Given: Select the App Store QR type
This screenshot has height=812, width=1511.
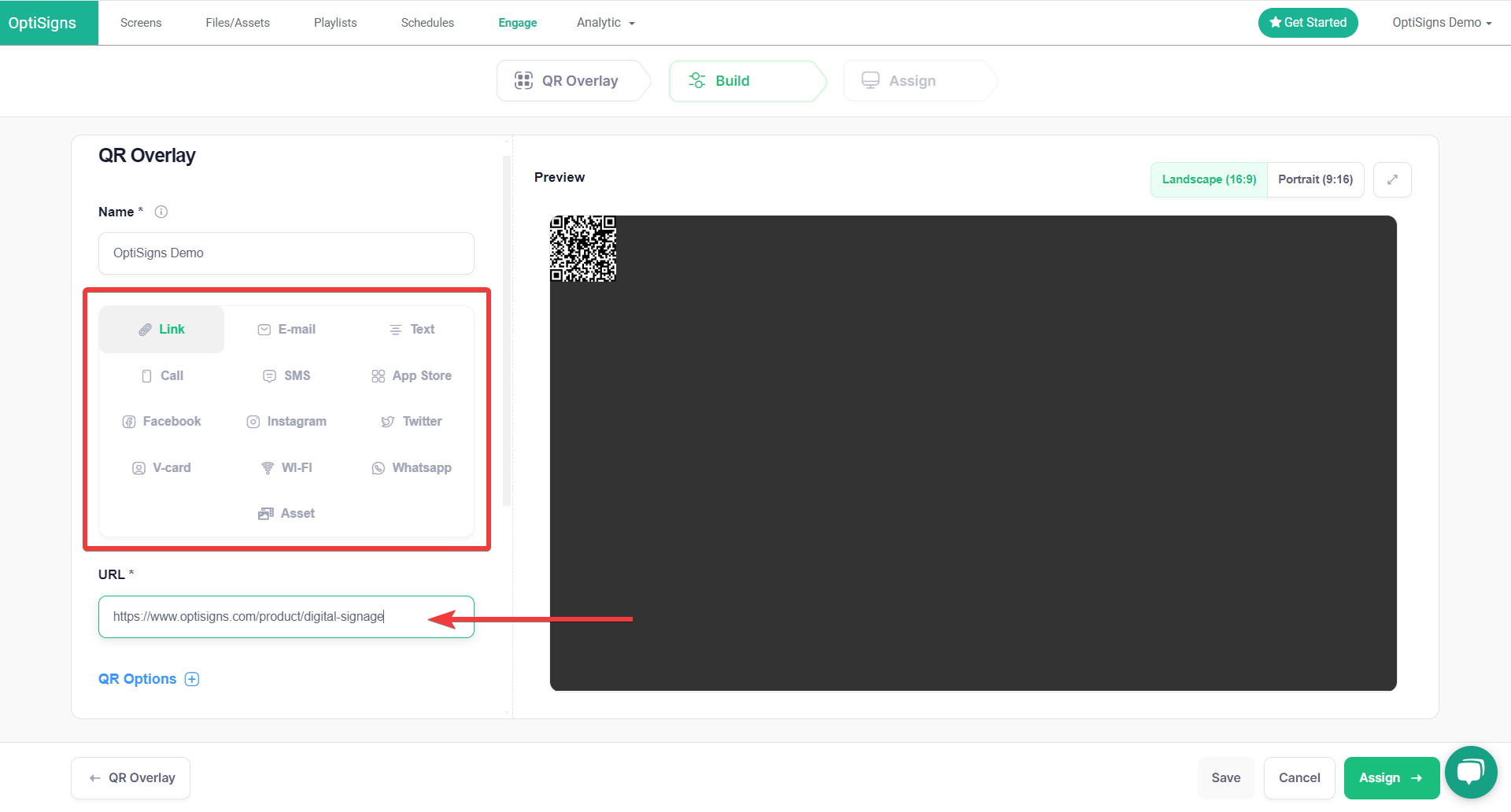Looking at the screenshot, I should [x=412, y=376].
